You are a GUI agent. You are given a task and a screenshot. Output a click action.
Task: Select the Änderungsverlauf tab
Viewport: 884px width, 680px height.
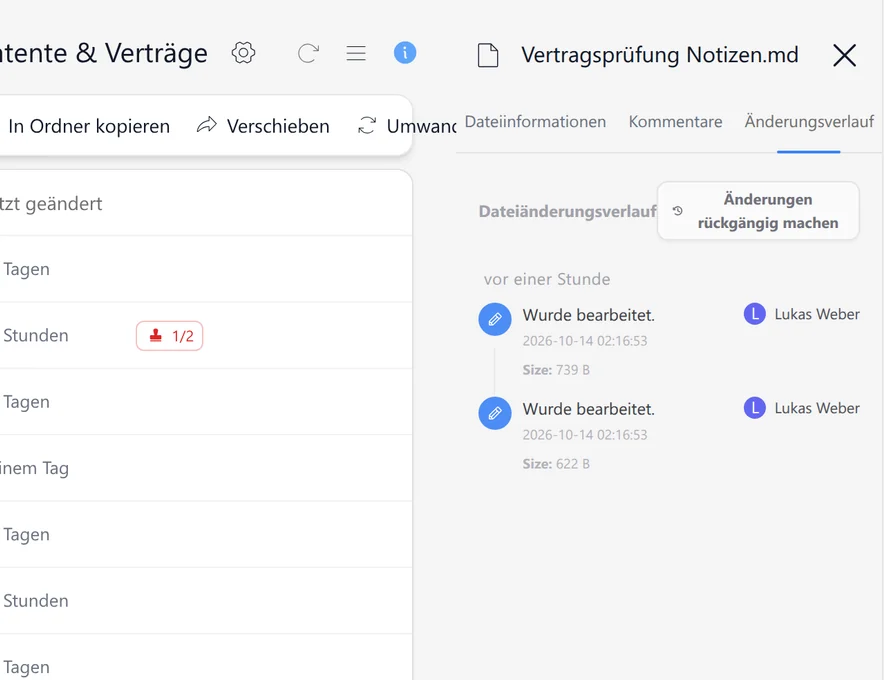click(809, 122)
